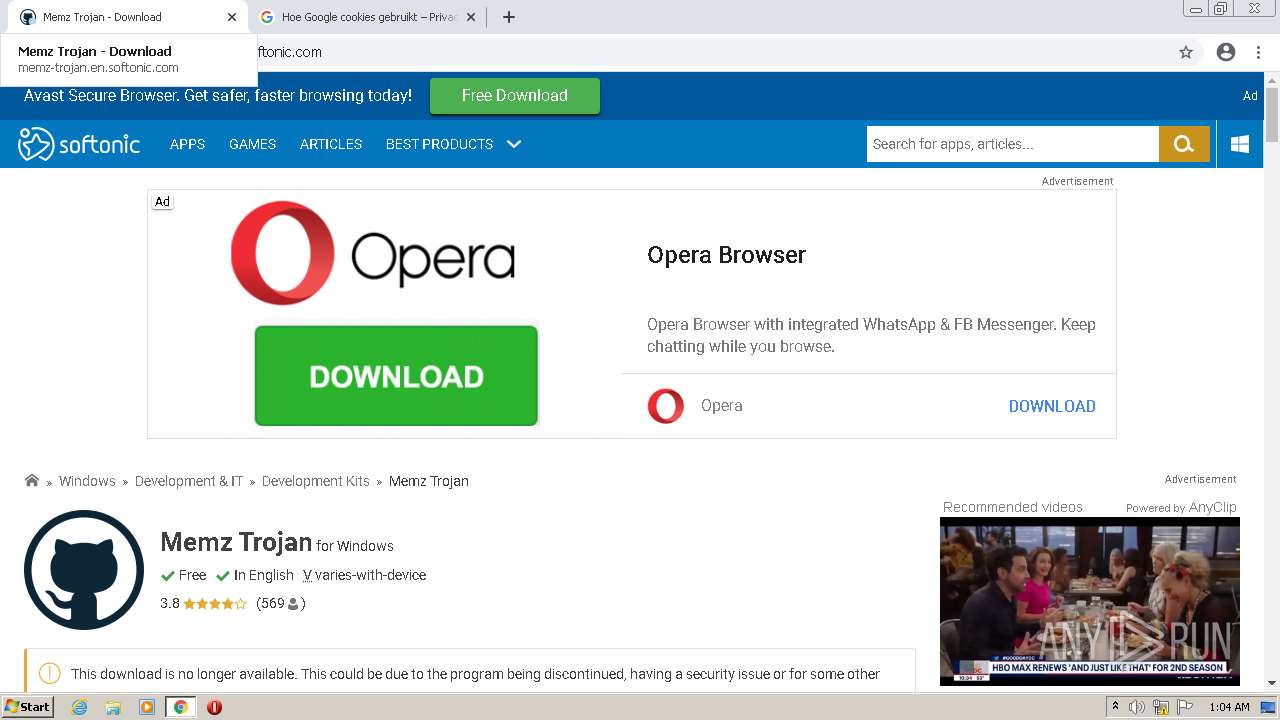Click the In English label

point(264,575)
